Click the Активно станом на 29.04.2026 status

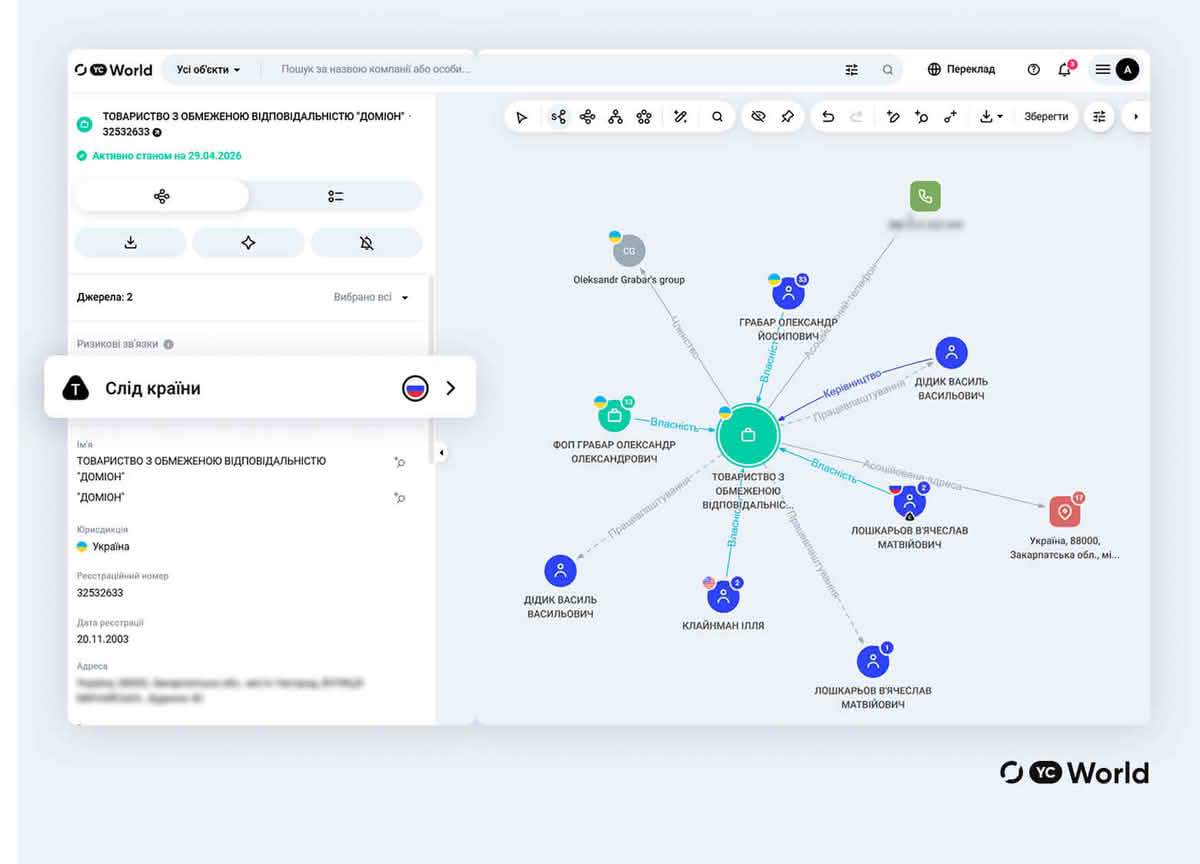(x=160, y=156)
